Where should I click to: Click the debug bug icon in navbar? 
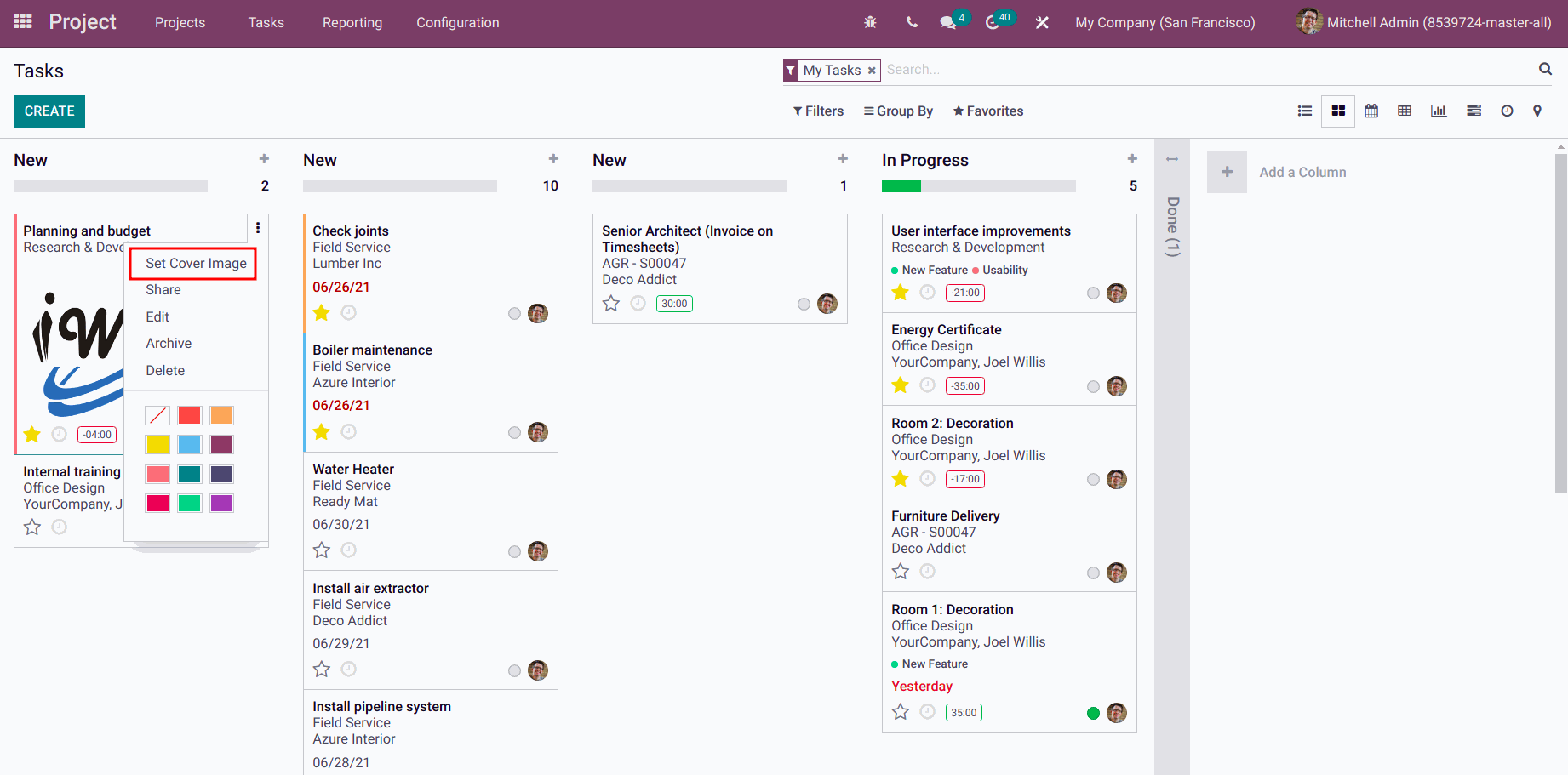pyautogui.click(x=870, y=22)
